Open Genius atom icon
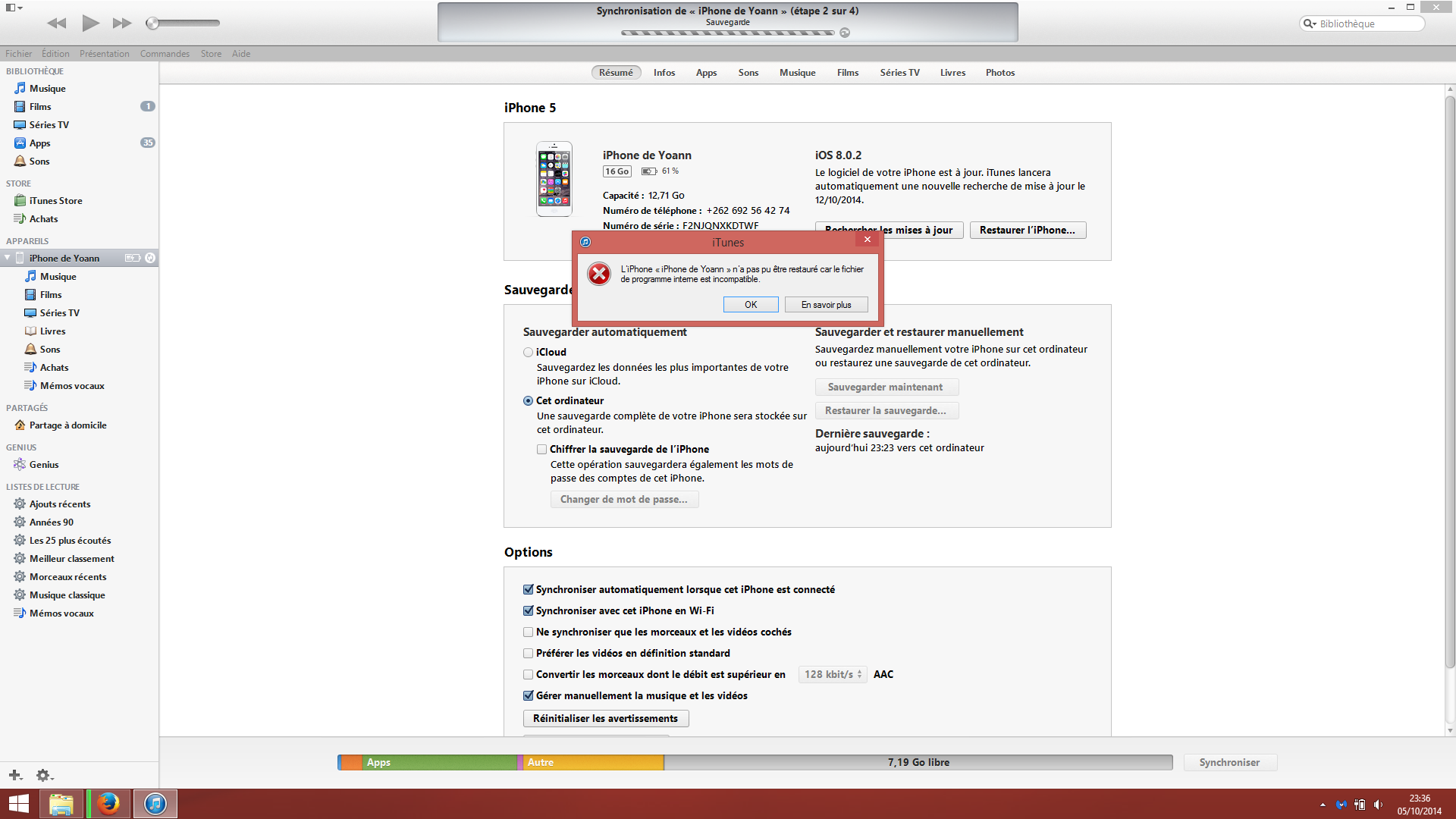This screenshot has height=819, width=1456. (20, 465)
